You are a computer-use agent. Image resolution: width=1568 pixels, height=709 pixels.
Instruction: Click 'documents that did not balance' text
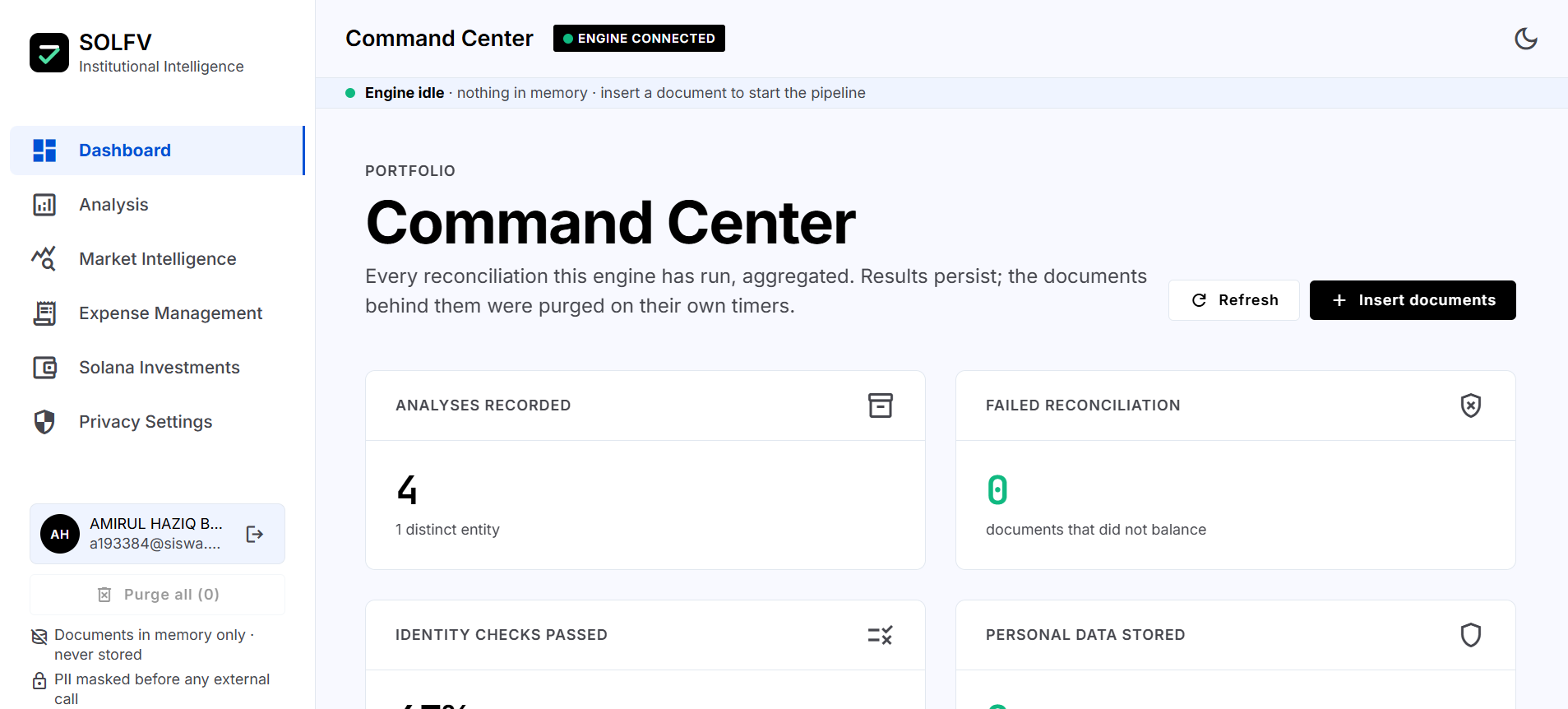click(x=1096, y=530)
